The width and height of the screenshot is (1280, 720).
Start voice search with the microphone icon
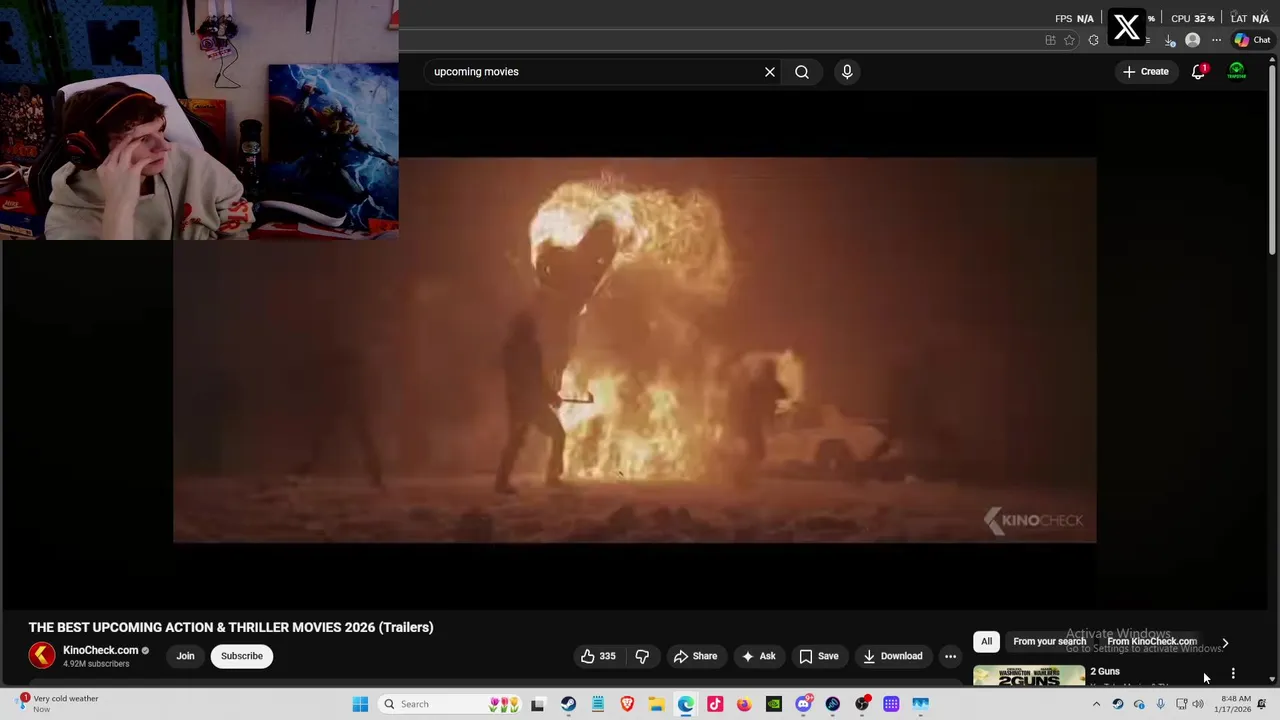click(847, 72)
